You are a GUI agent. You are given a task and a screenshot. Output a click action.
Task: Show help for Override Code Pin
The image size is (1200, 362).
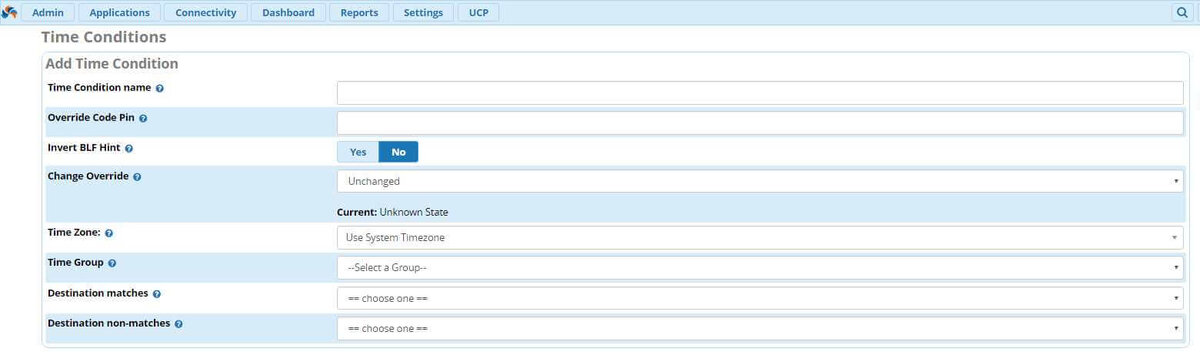pos(143,118)
